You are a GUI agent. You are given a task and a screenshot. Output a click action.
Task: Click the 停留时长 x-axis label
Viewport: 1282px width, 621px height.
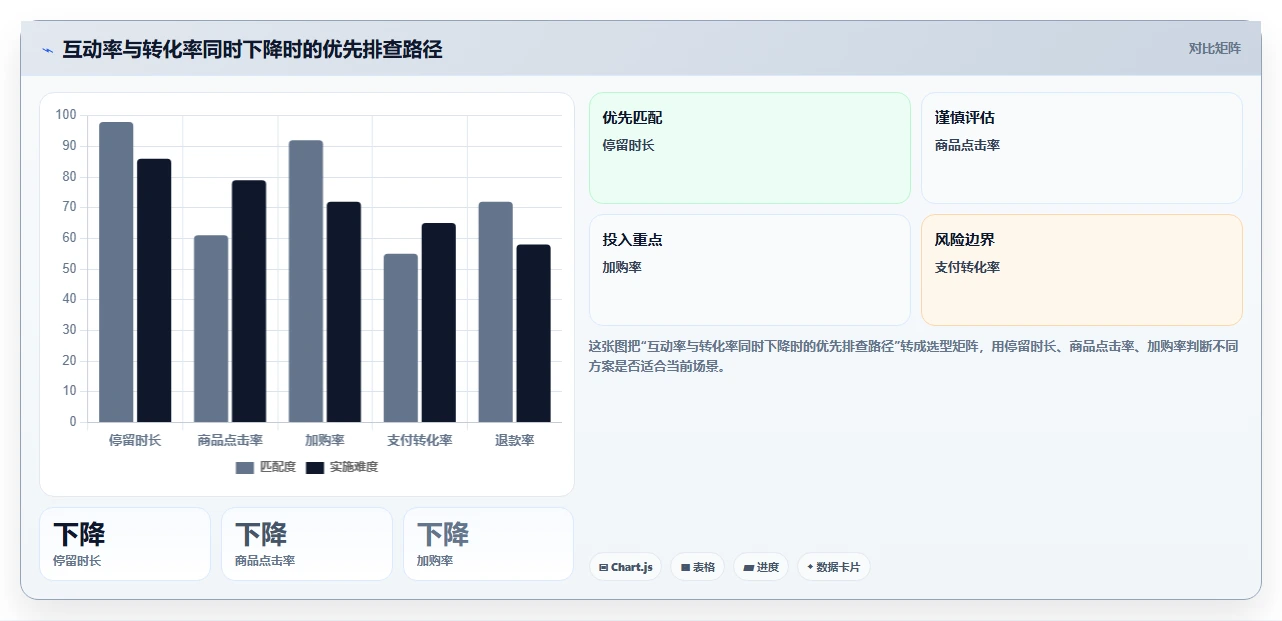point(135,440)
